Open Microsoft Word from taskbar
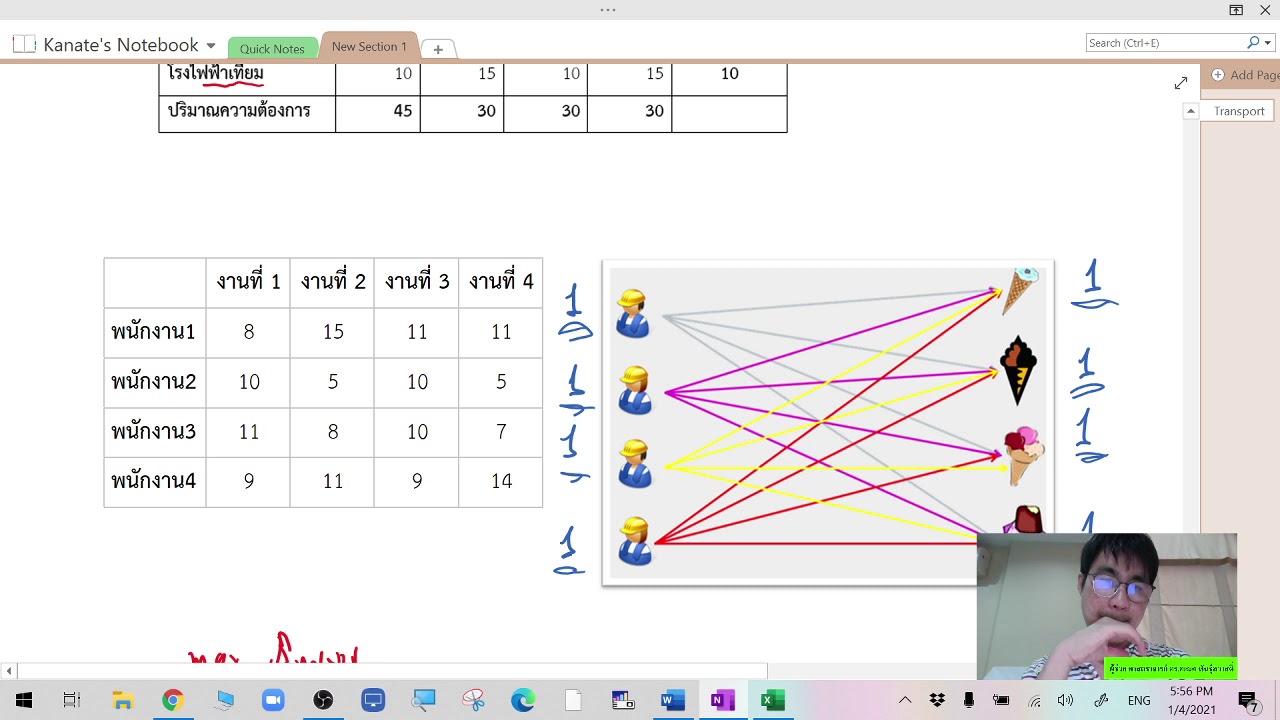 click(673, 700)
